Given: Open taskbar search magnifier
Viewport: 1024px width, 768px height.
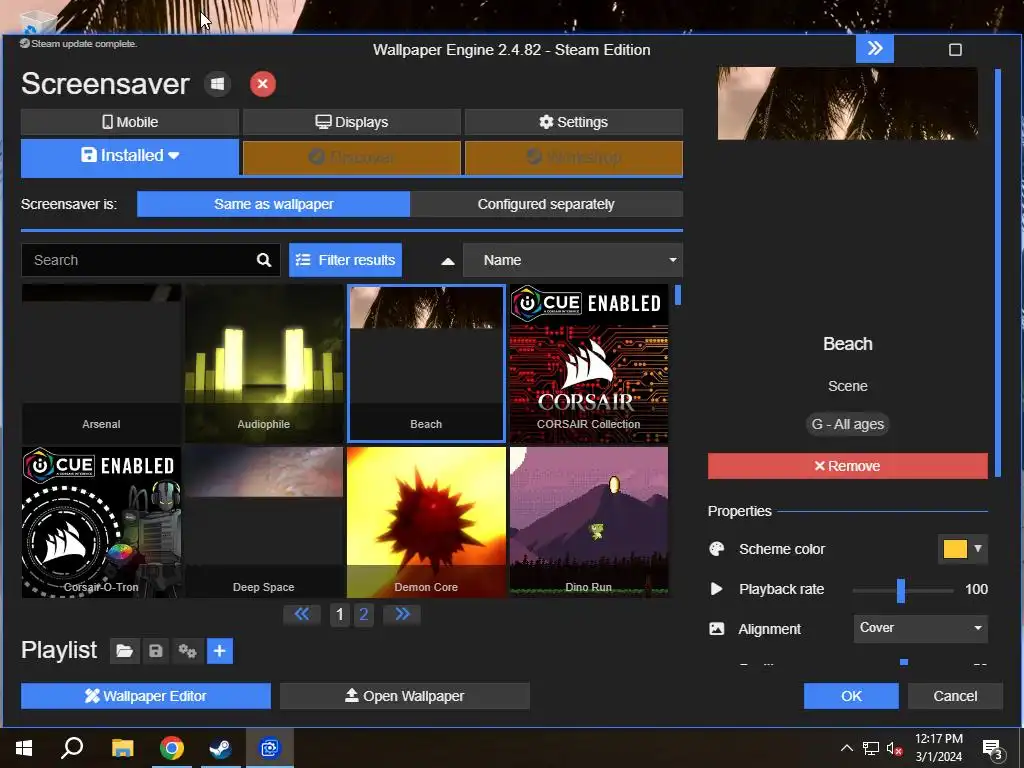Looking at the screenshot, I should point(72,748).
